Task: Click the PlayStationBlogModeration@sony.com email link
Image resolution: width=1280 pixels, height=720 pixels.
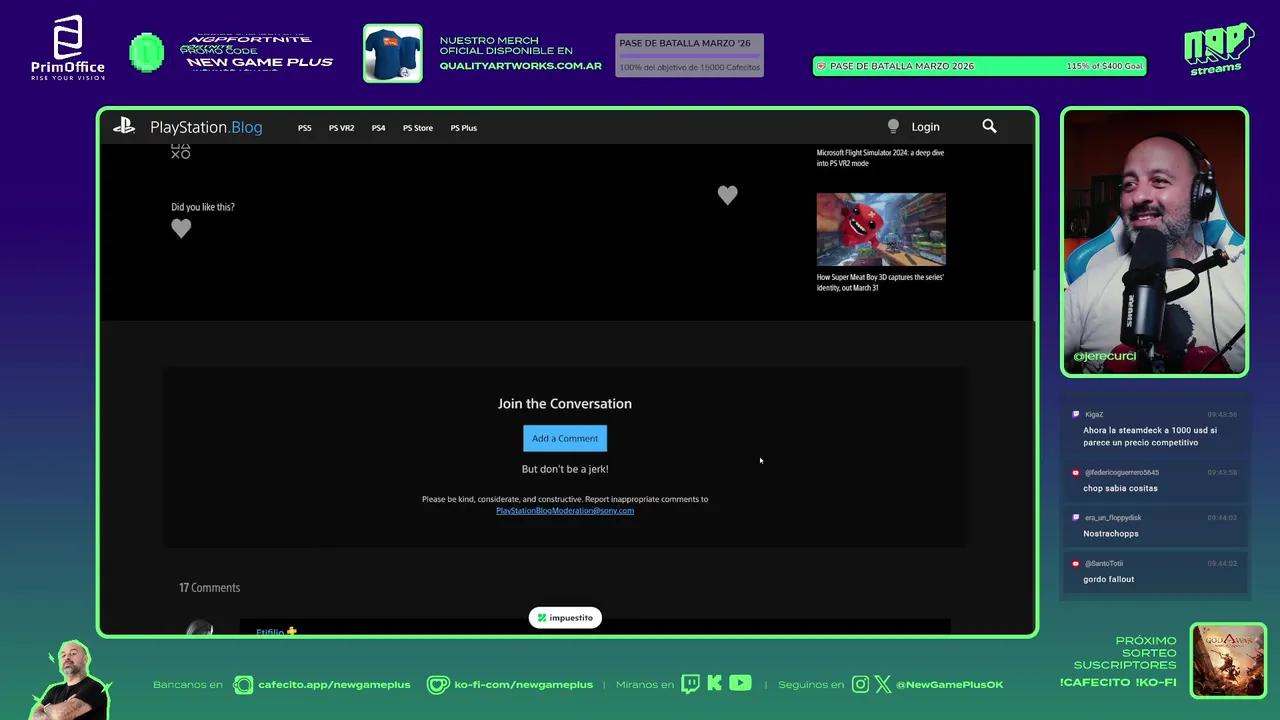Action: pyautogui.click(x=565, y=511)
